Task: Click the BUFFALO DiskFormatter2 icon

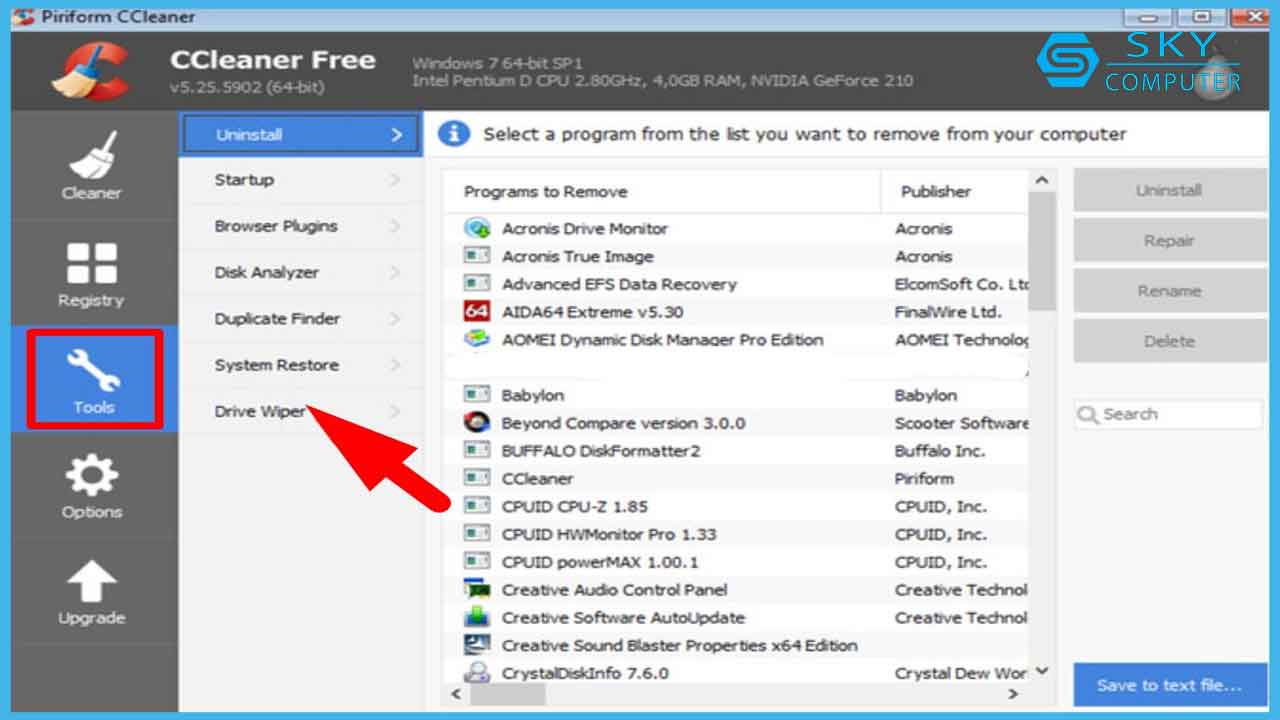Action: [477, 450]
